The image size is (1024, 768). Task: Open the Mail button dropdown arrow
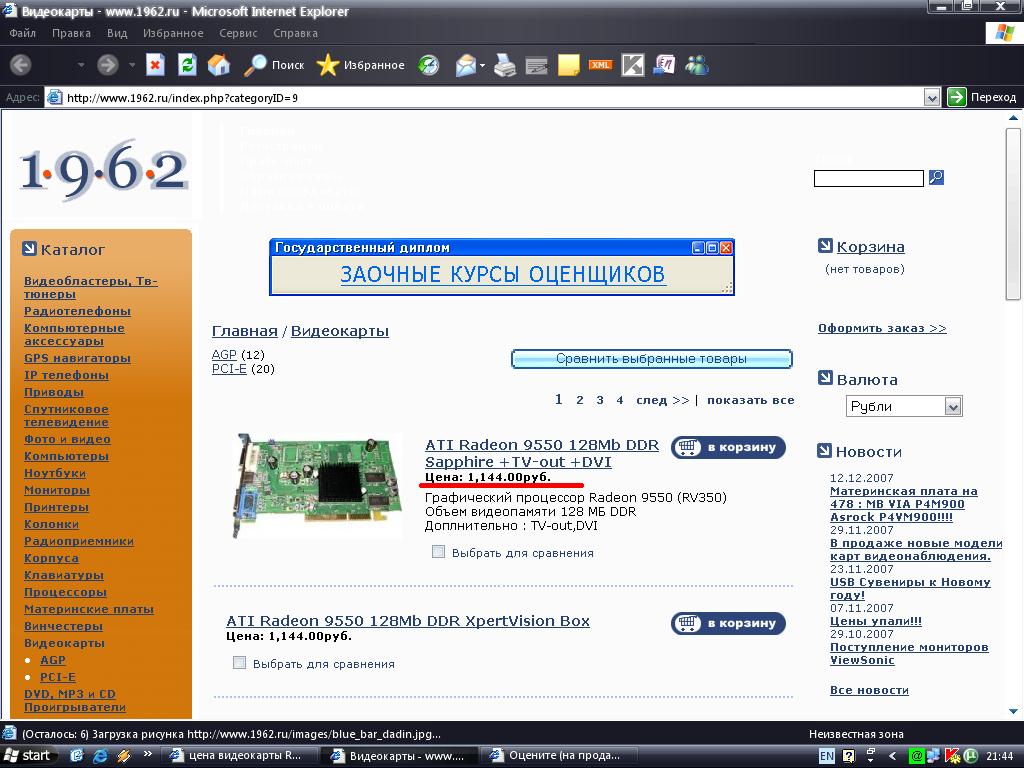482,65
